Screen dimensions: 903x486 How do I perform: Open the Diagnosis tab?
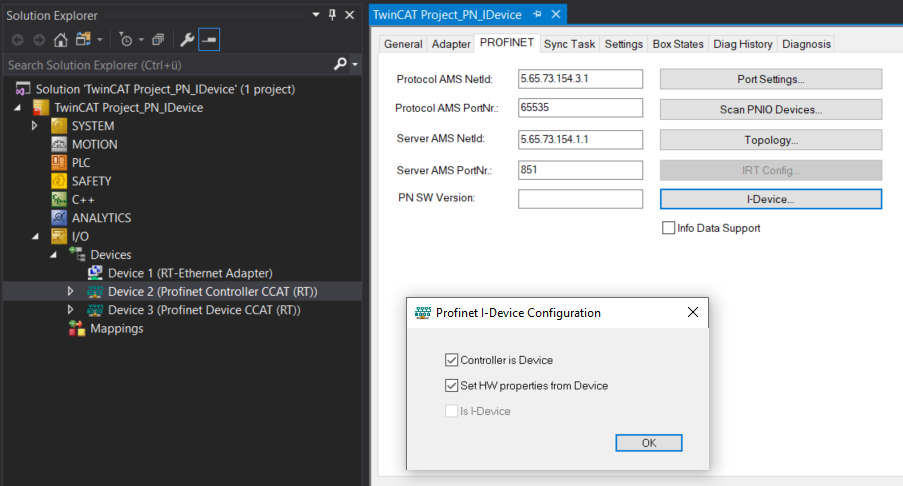806,44
